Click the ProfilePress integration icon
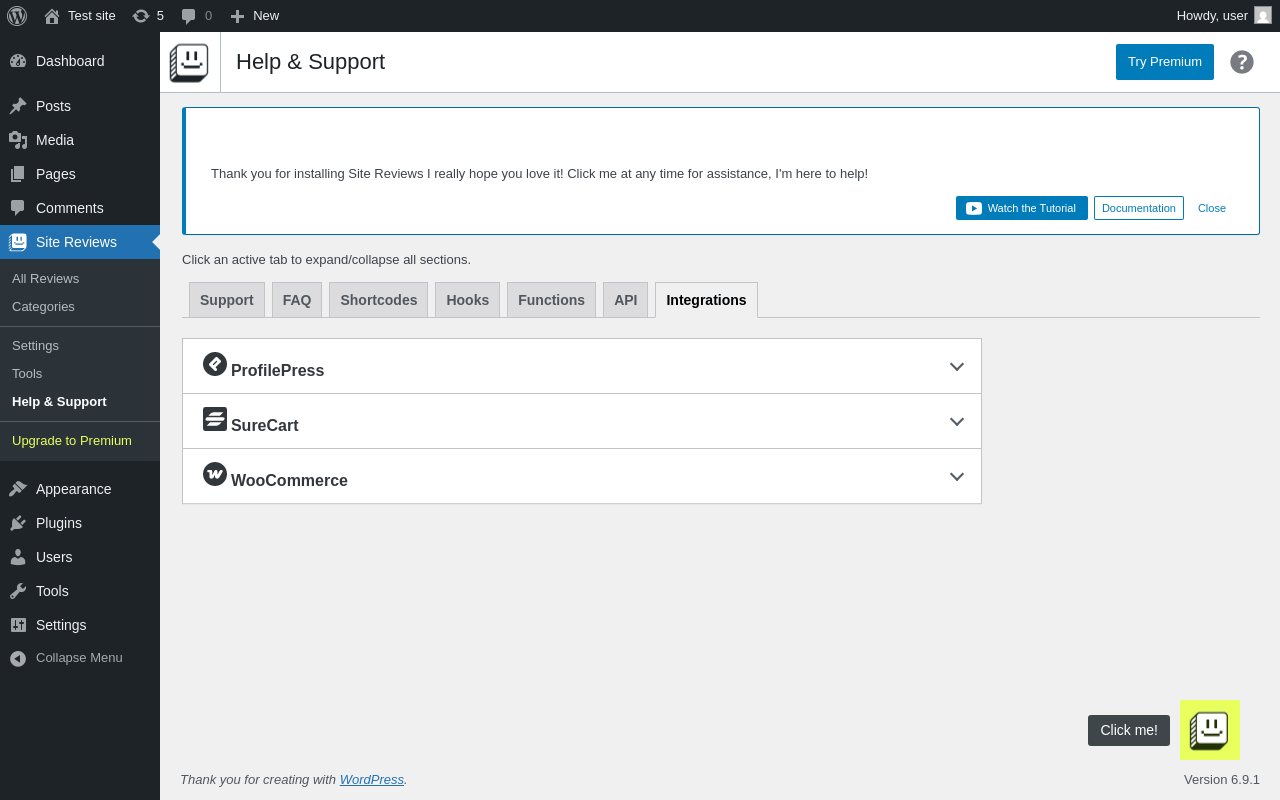This screenshot has height=800, width=1280. (x=215, y=364)
